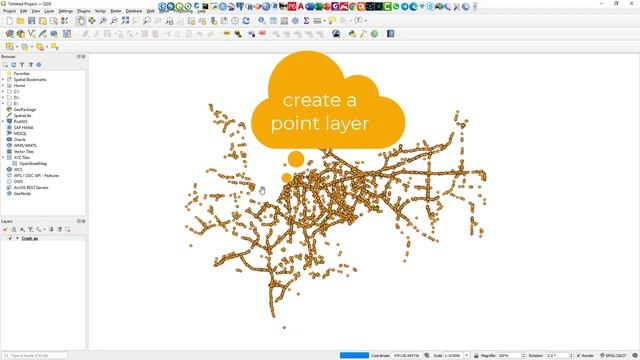Select the Favorites browser item
640x360 pixels.
coord(22,74)
